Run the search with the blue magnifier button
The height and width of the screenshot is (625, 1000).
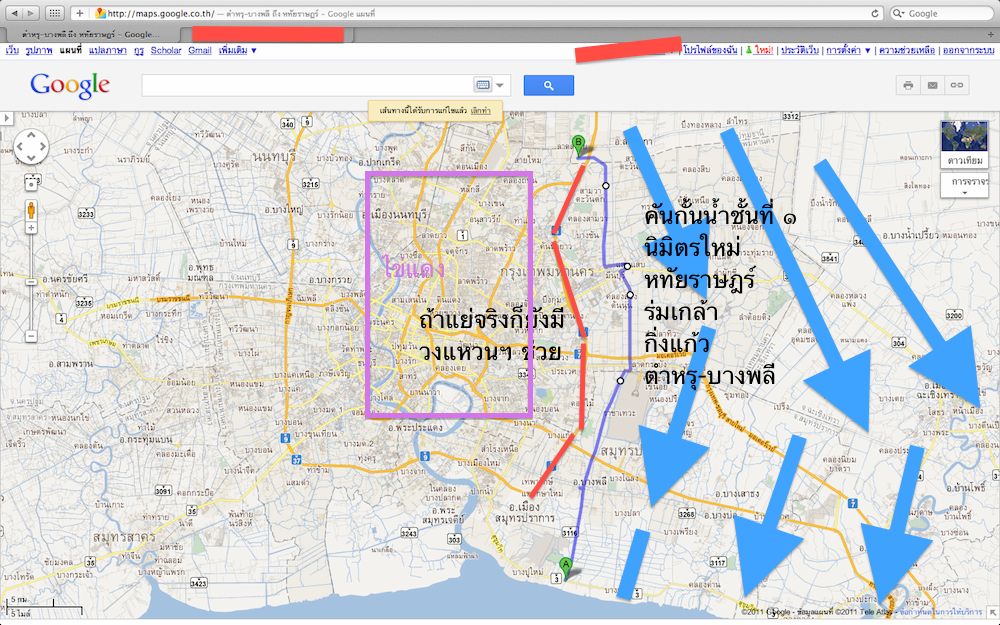(x=548, y=85)
